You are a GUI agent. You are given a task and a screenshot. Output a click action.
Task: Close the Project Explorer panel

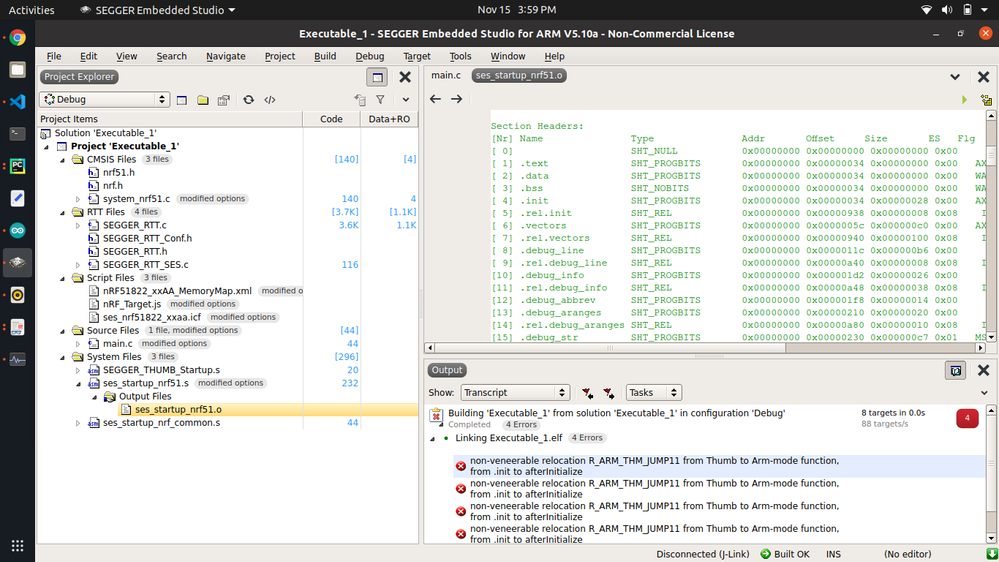(x=405, y=77)
